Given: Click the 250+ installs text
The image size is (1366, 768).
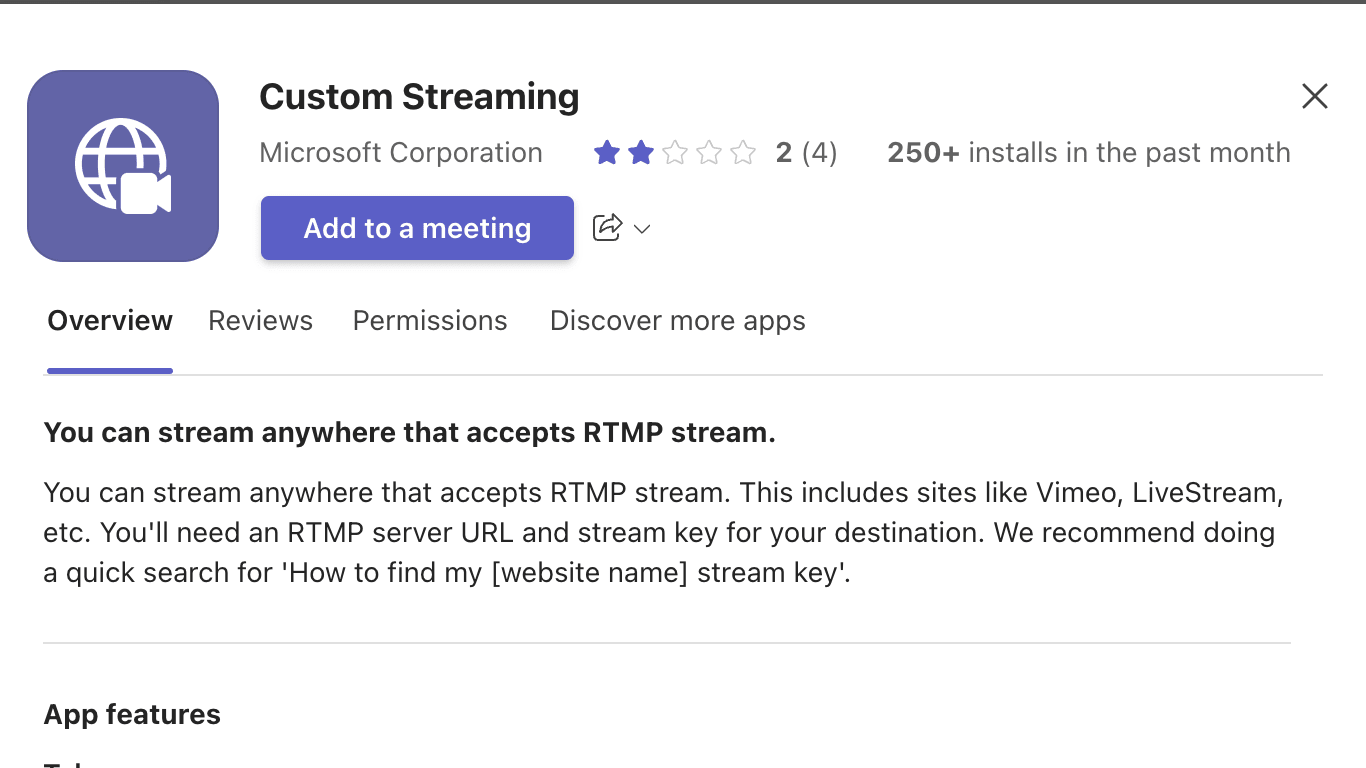Looking at the screenshot, I should coord(1088,153).
